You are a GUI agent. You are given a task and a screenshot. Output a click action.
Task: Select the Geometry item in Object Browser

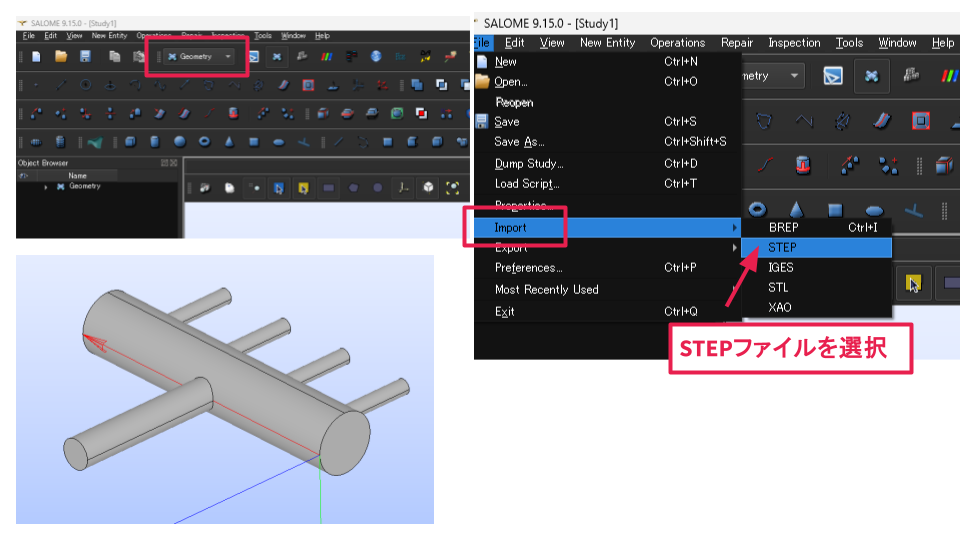84,187
